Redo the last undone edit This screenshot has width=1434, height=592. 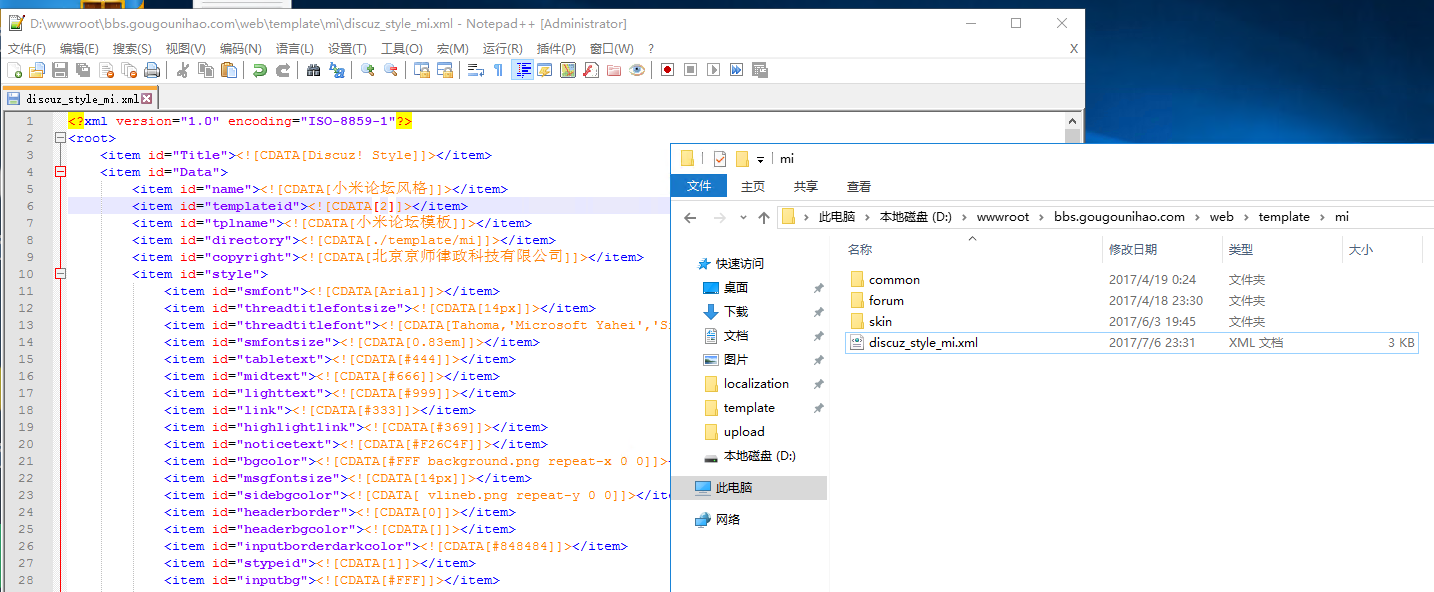pyautogui.click(x=283, y=70)
